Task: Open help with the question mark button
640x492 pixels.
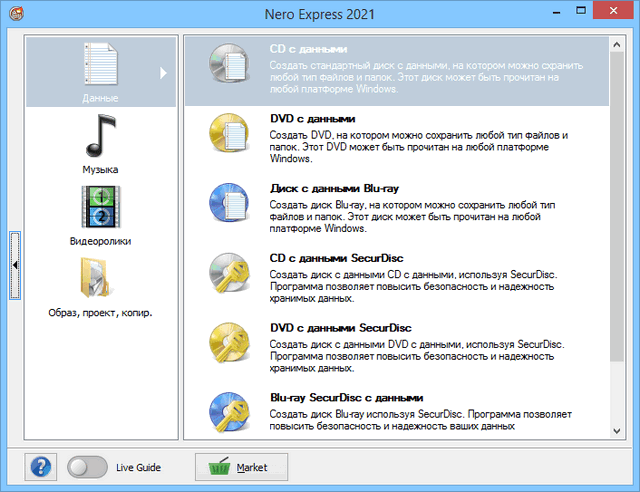Action: point(42,467)
